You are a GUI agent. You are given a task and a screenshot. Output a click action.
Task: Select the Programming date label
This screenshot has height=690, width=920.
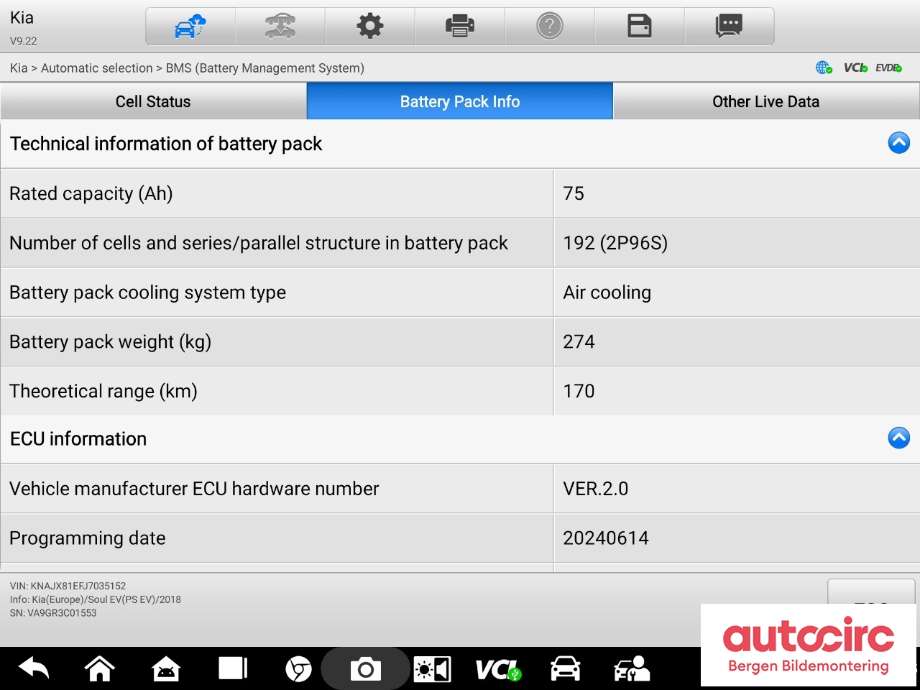pos(87,538)
